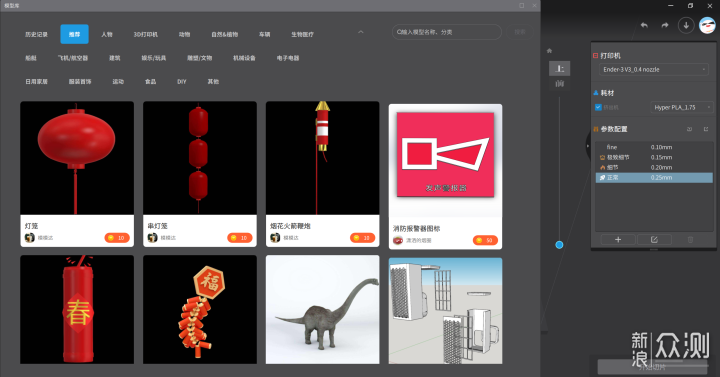Select the 运动 category
Viewport: 720px width, 377px height.
click(118, 81)
